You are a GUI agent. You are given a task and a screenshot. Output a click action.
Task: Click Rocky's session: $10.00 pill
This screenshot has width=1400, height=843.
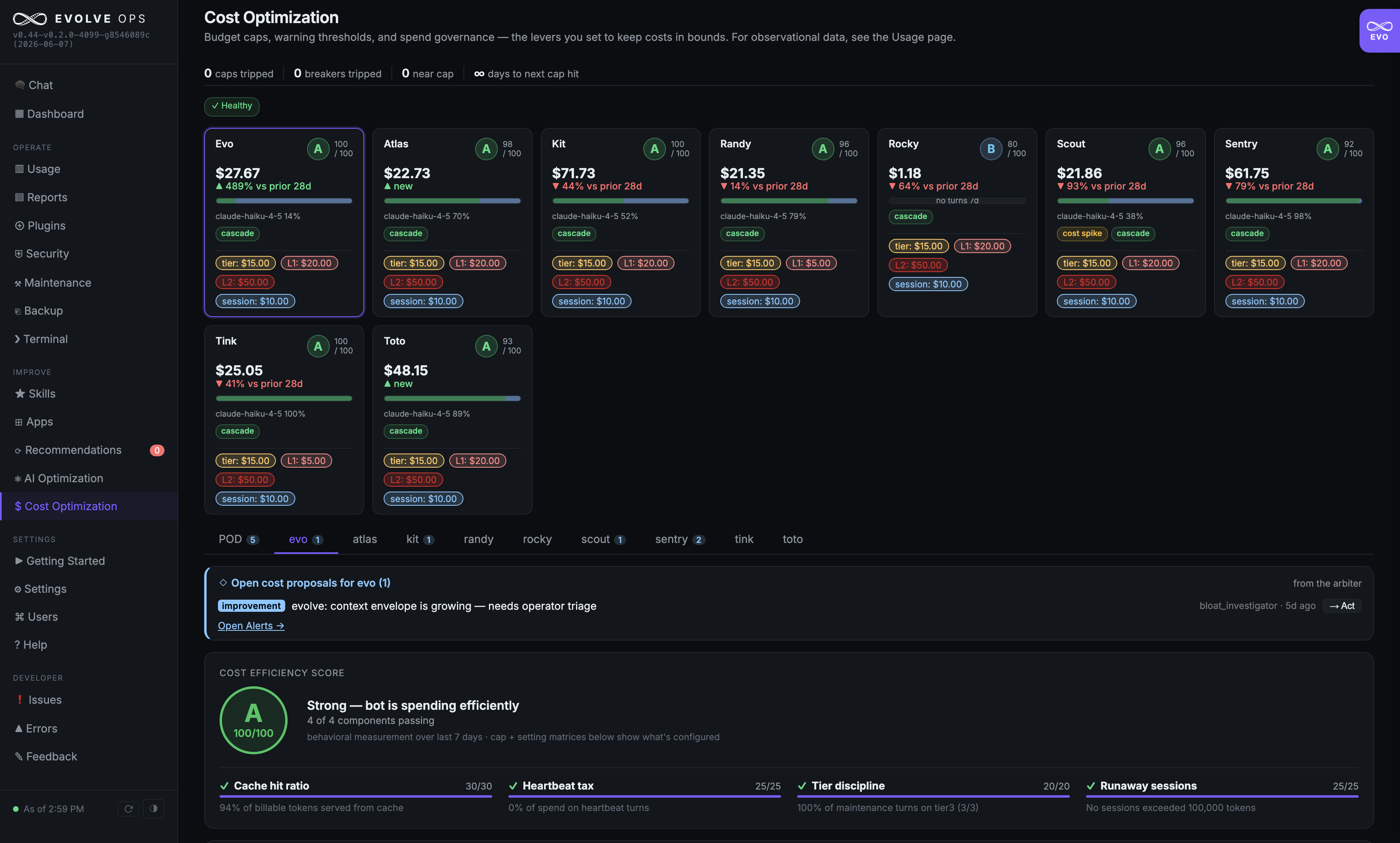click(928, 284)
